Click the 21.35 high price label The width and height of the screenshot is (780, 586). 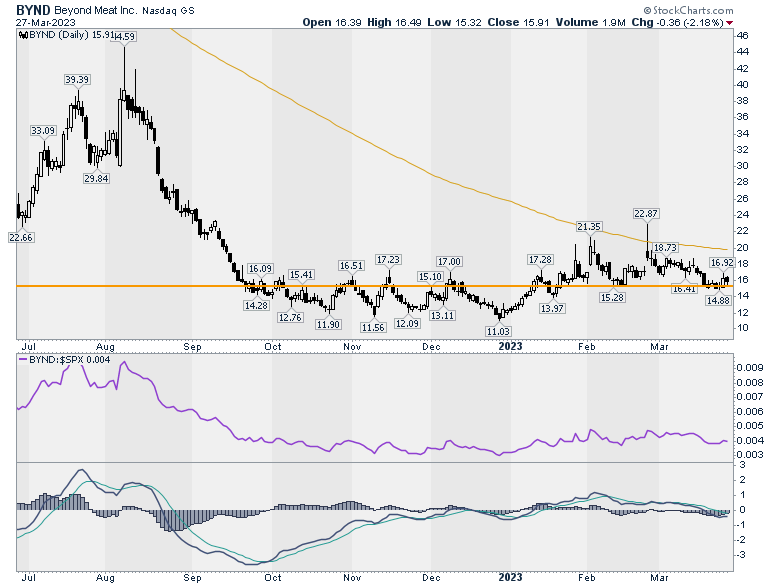click(x=589, y=227)
